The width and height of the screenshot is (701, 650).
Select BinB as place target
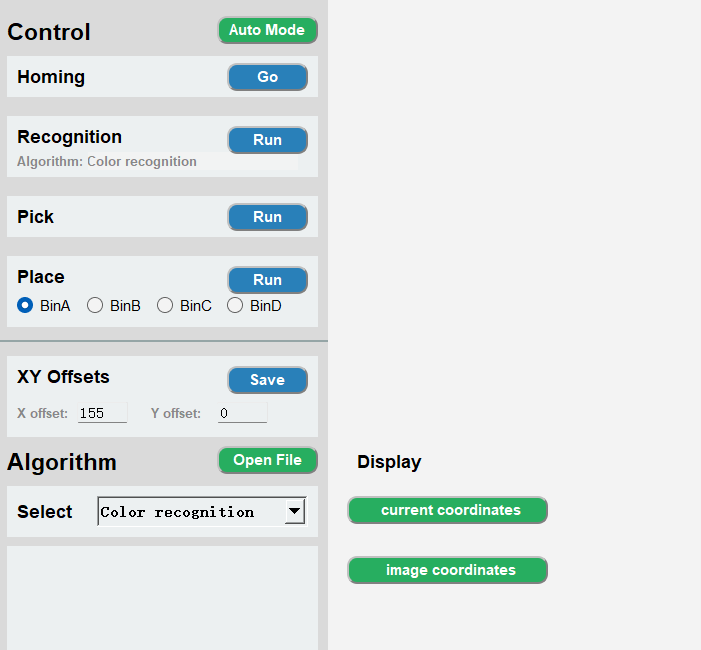coord(95,306)
